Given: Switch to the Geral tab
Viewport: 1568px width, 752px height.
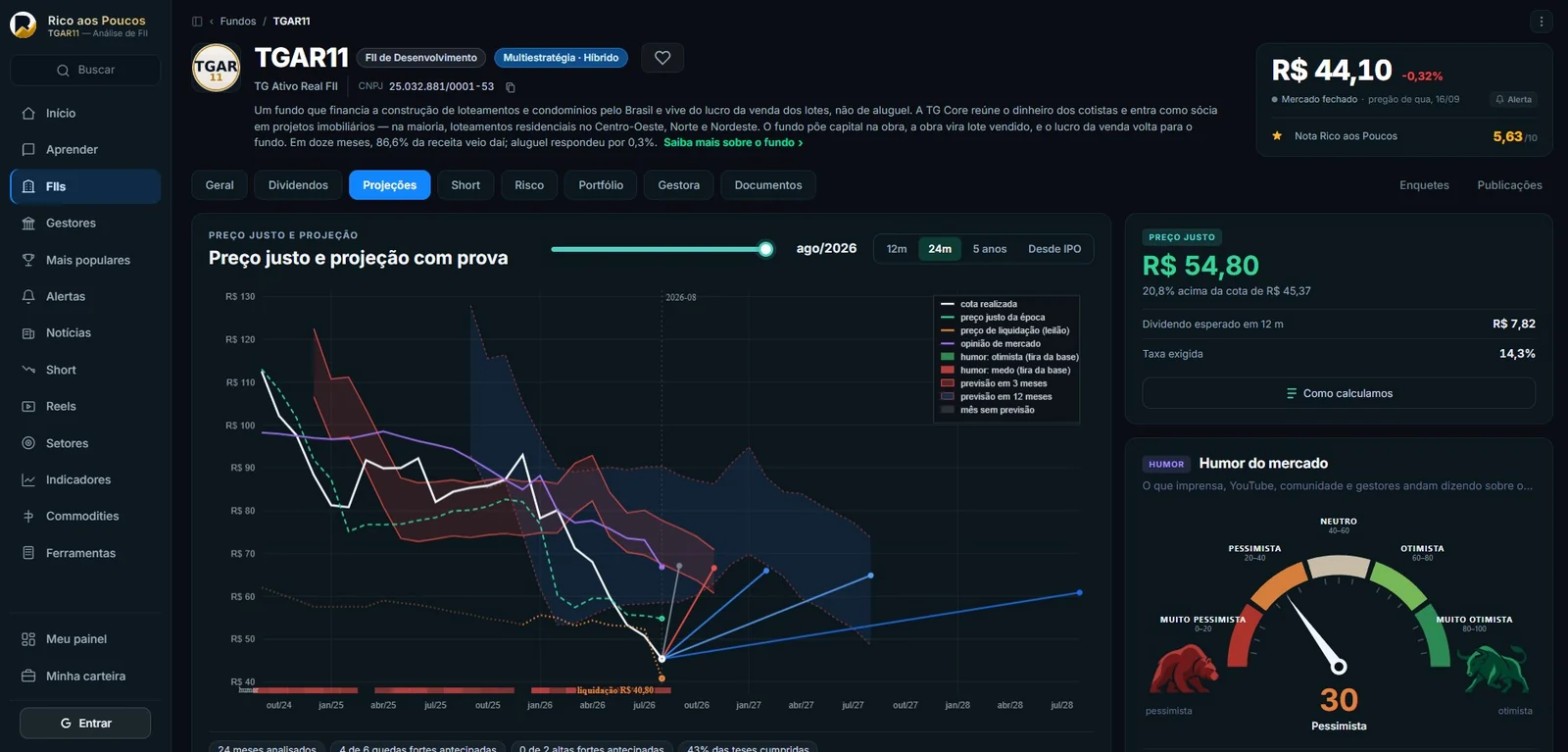Looking at the screenshot, I should tap(220, 185).
